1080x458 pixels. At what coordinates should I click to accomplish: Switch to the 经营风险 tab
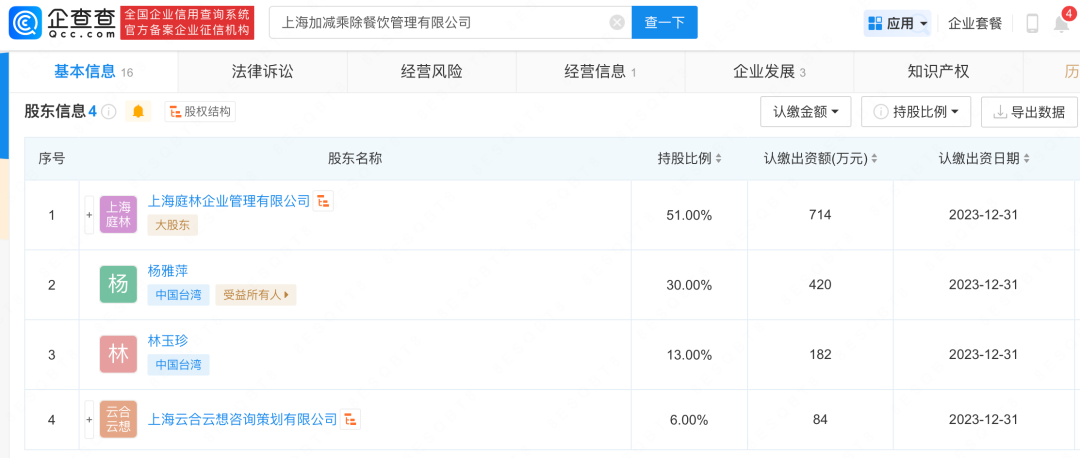point(431,71)
